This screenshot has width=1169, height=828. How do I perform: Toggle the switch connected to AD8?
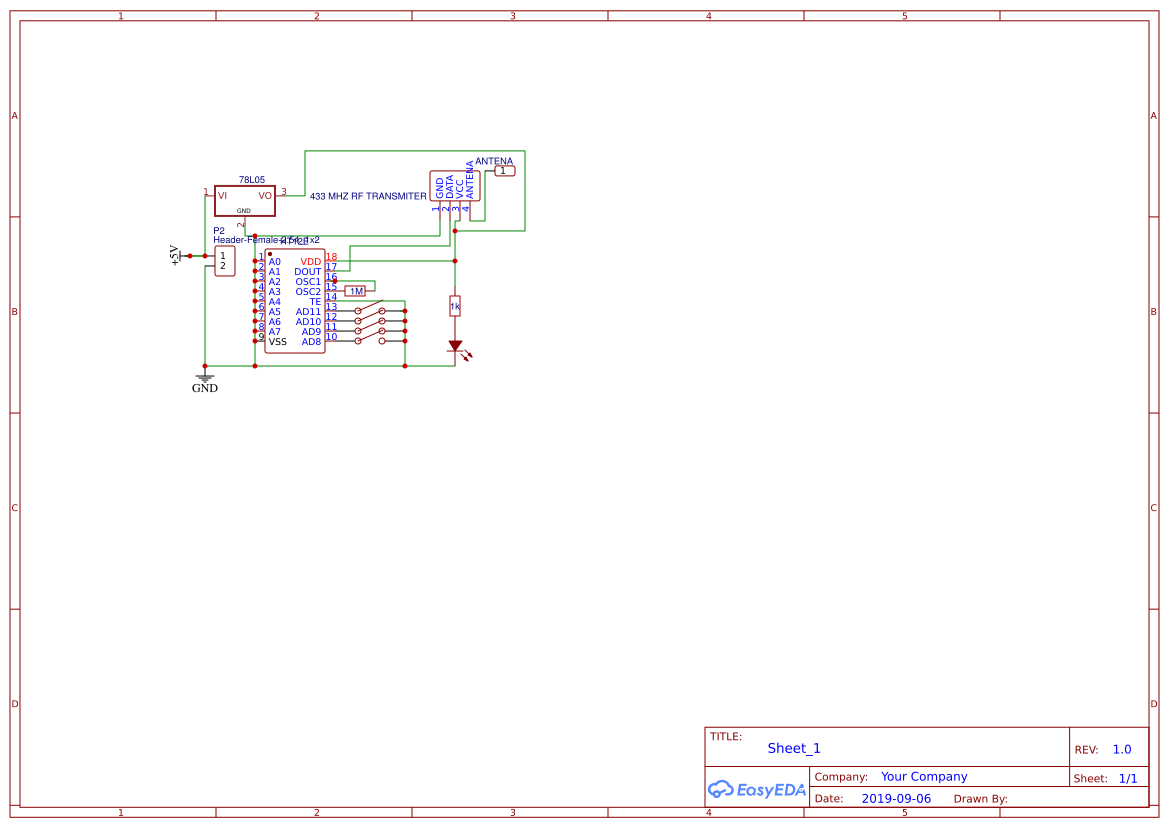(369, 340)
